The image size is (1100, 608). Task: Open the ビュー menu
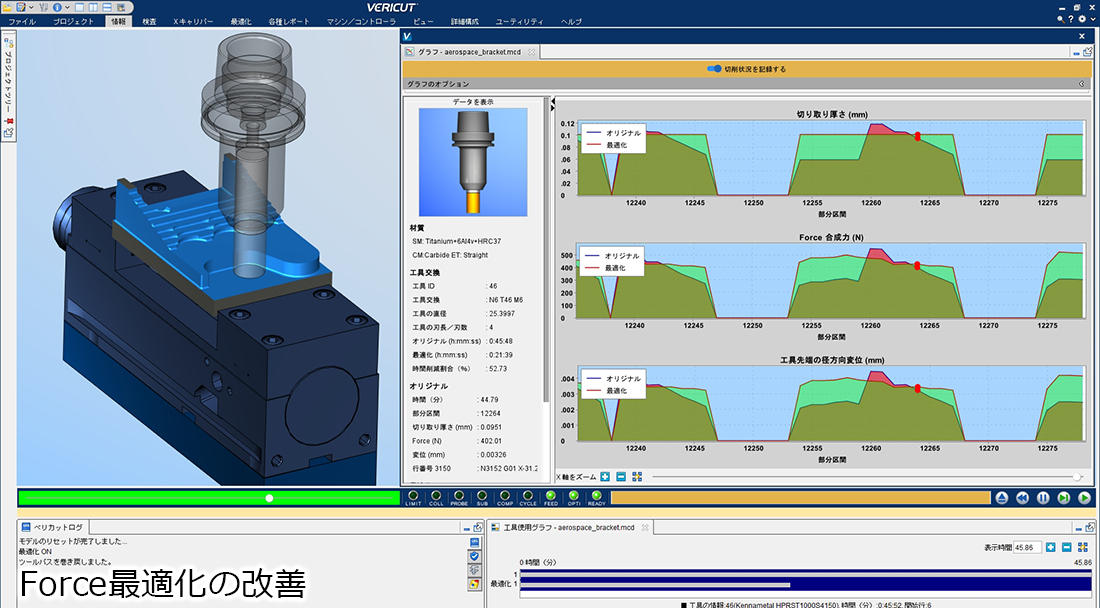click(x=423, y=22)
